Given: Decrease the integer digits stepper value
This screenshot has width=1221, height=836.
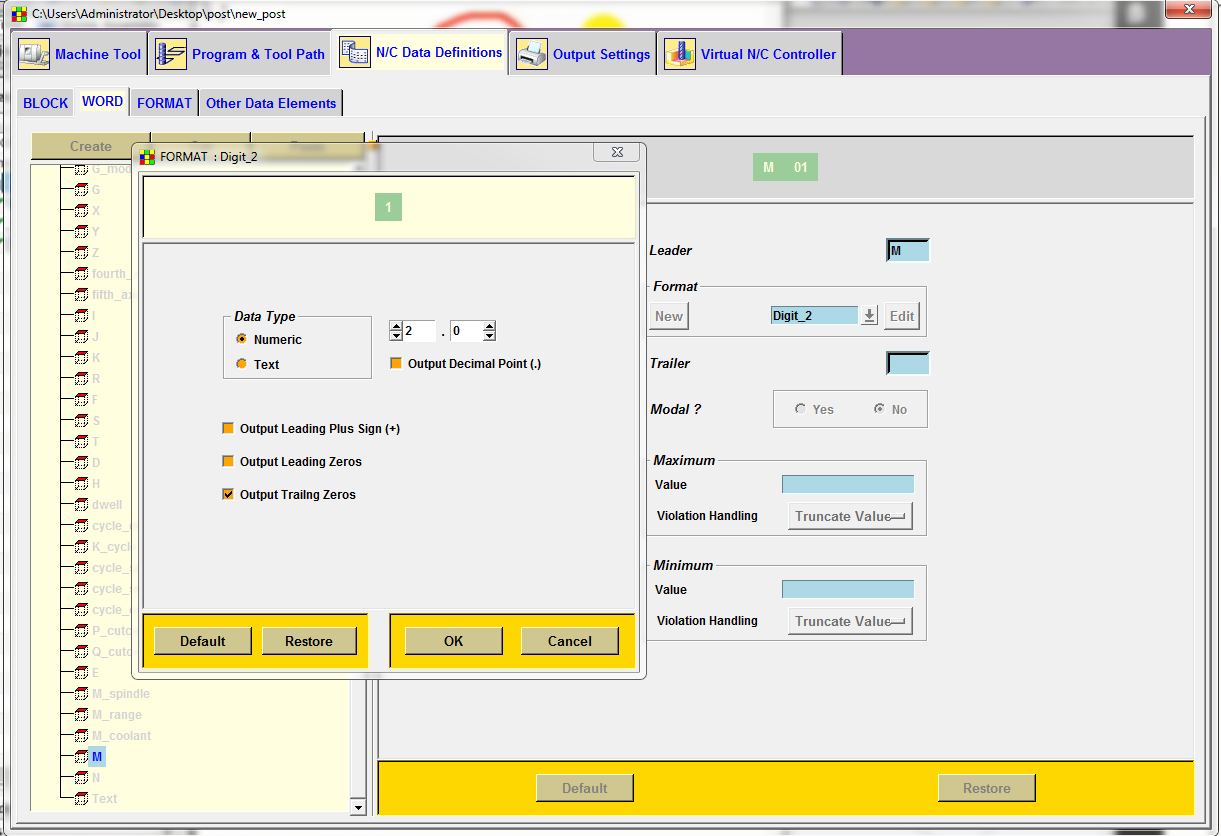Looking at the screenshot, I should click(x=396, y=336).
